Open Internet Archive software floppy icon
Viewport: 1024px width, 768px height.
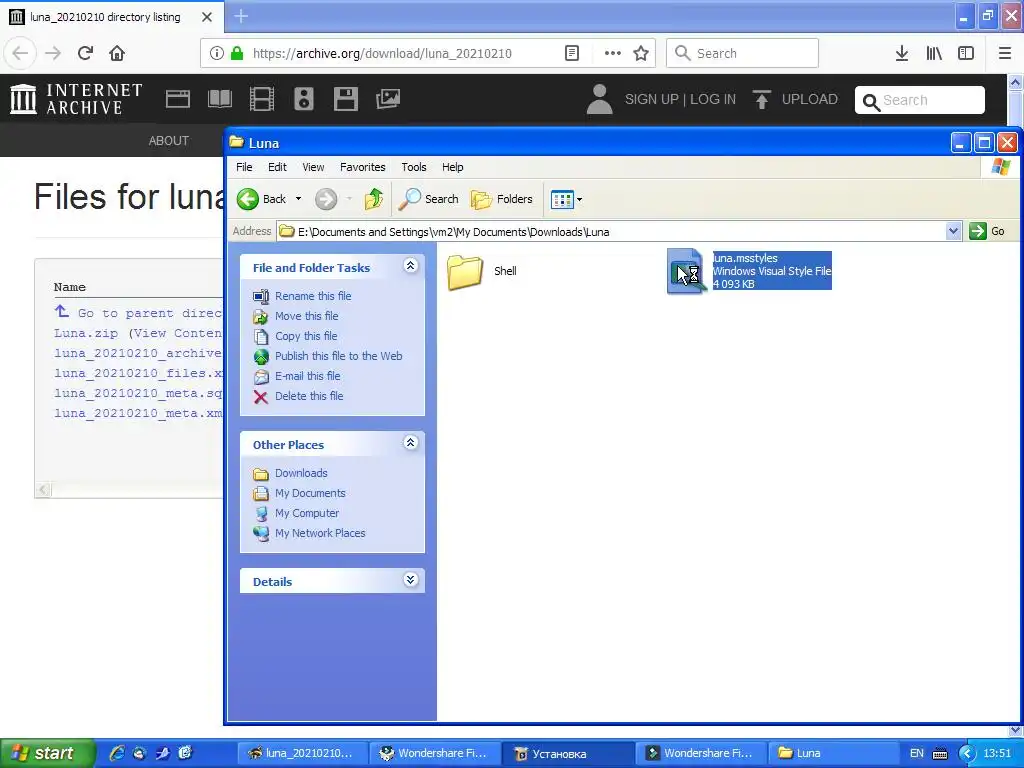(x=345, y=99)
